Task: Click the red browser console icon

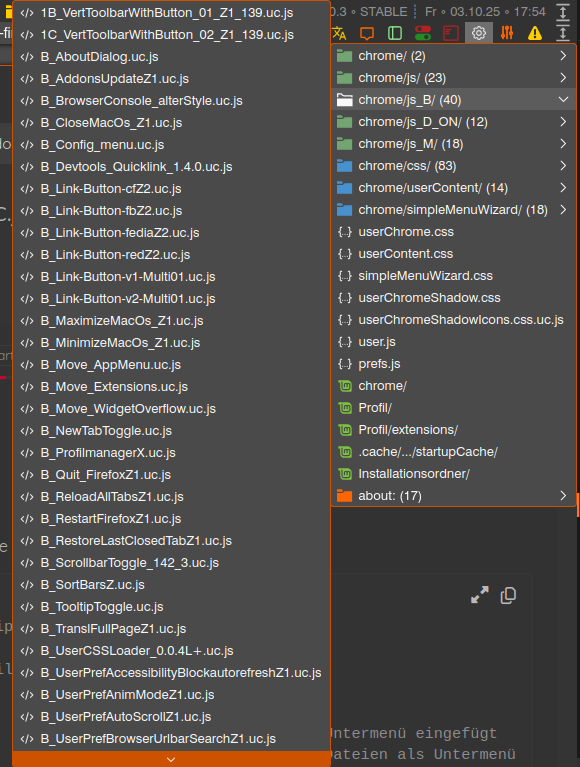Action: pyautogui.click(x=451, y=33)
